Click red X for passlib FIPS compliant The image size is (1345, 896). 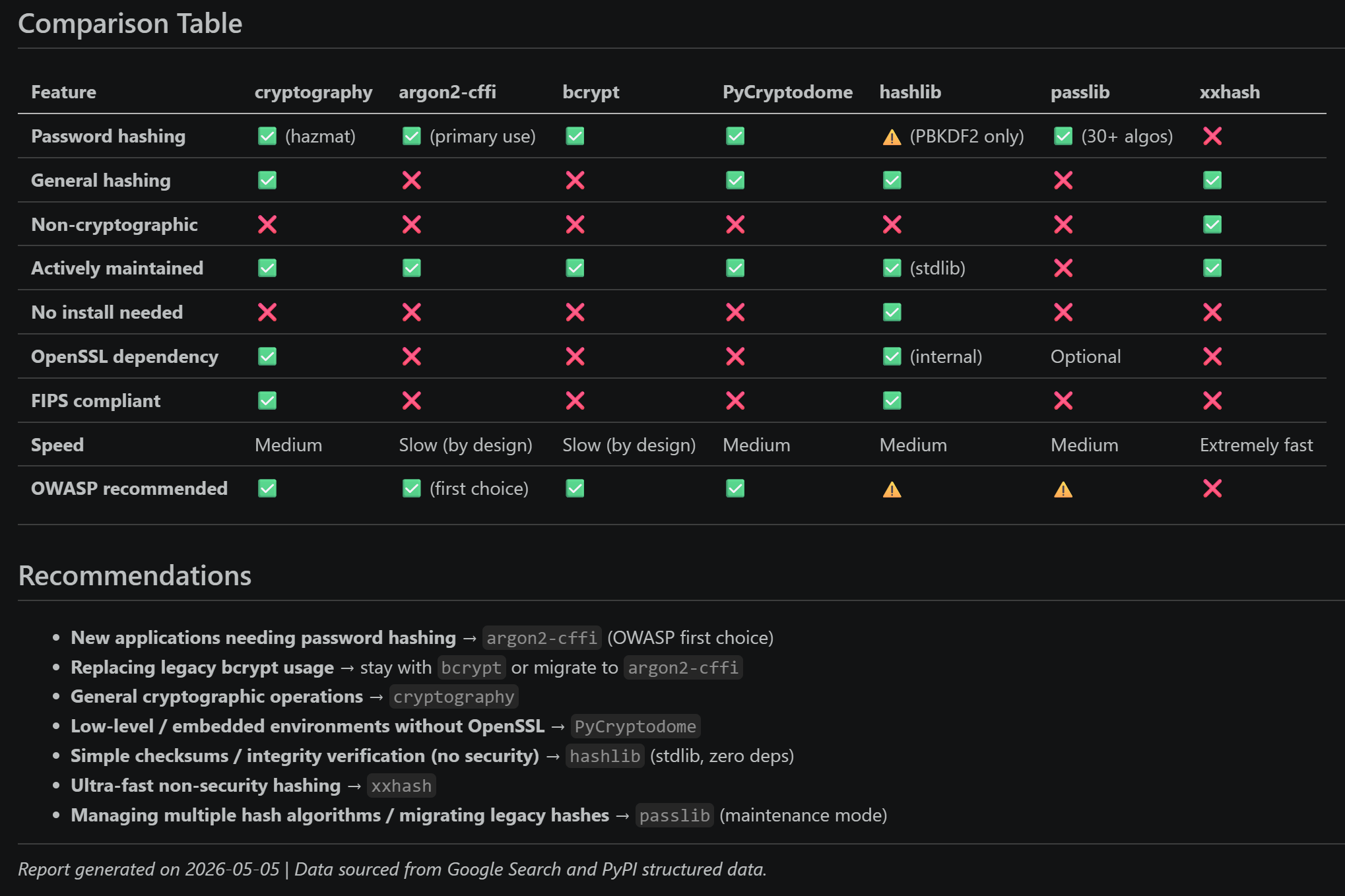(x=1063, y=400)
